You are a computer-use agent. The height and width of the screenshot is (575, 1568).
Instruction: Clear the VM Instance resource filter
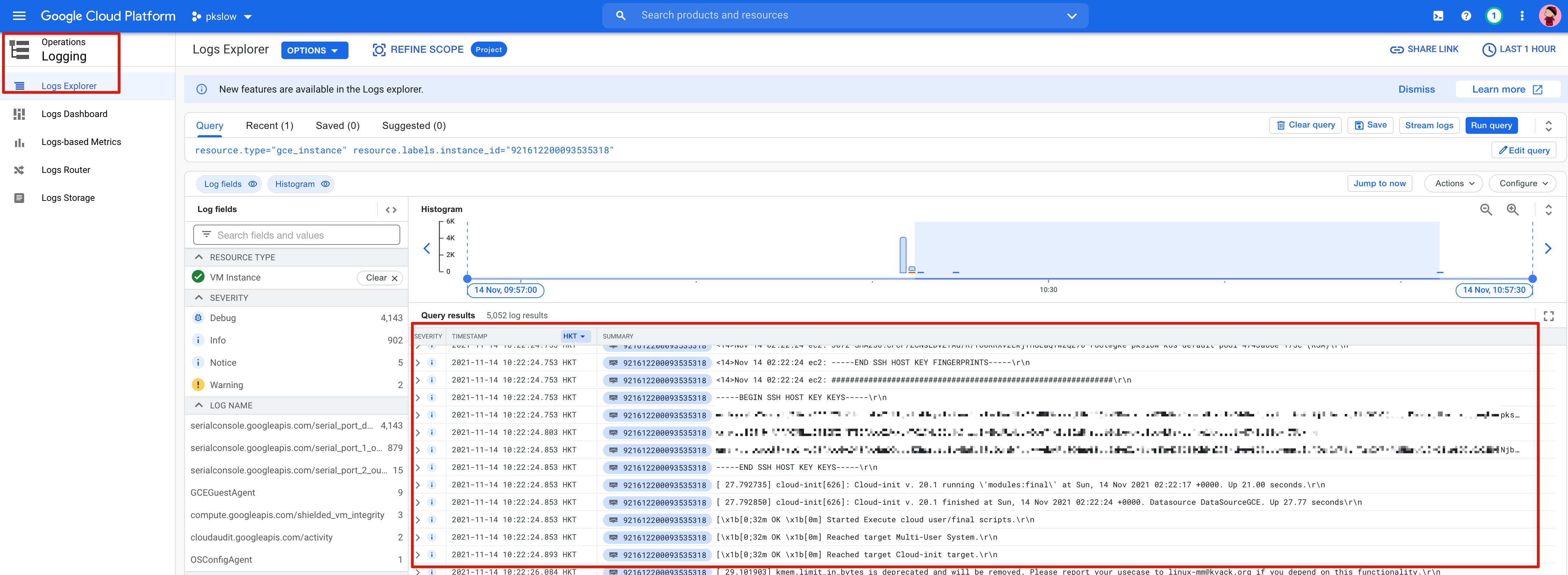click(x=380, y=277)
